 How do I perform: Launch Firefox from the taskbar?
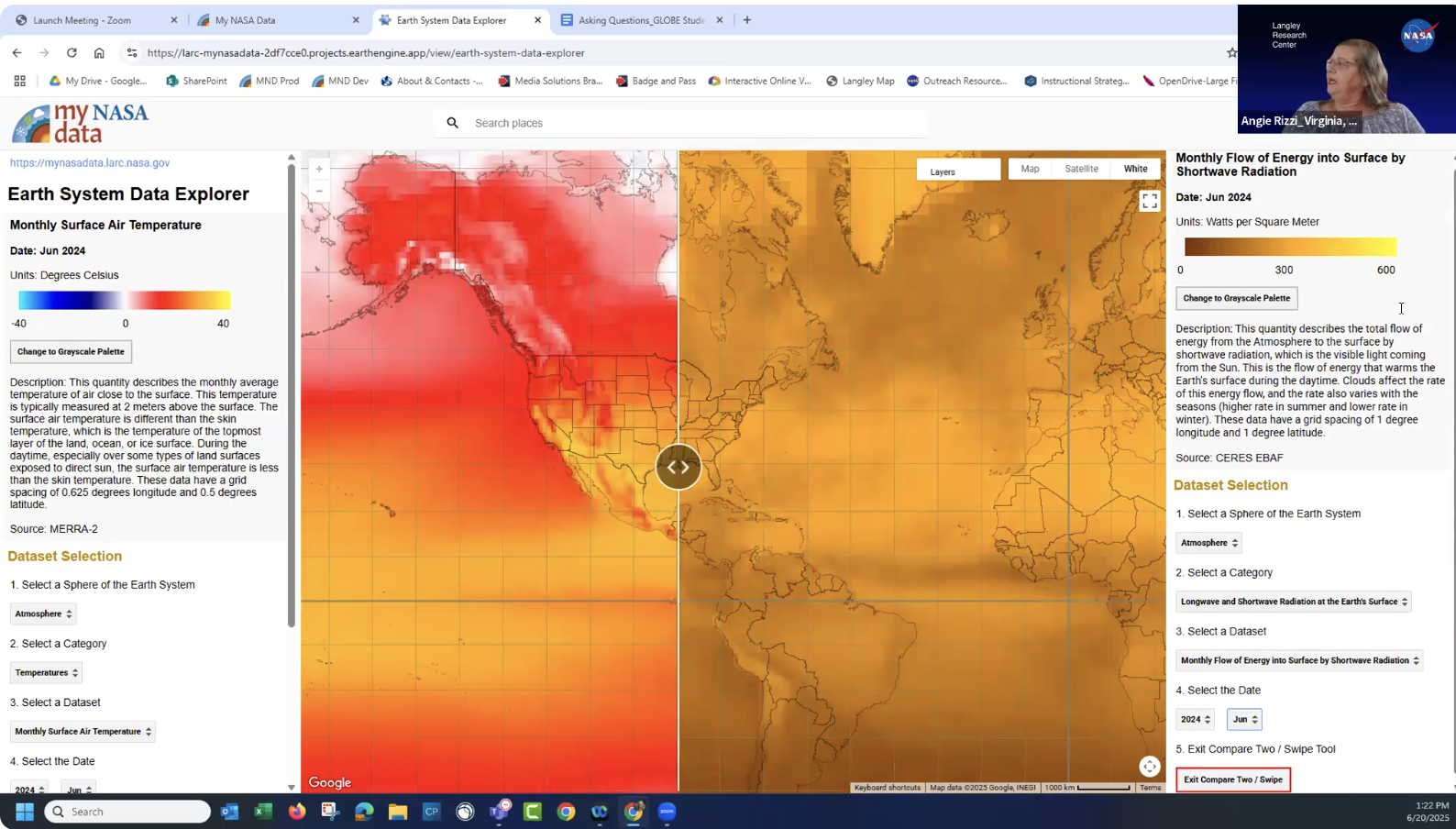tap(297, 812)
